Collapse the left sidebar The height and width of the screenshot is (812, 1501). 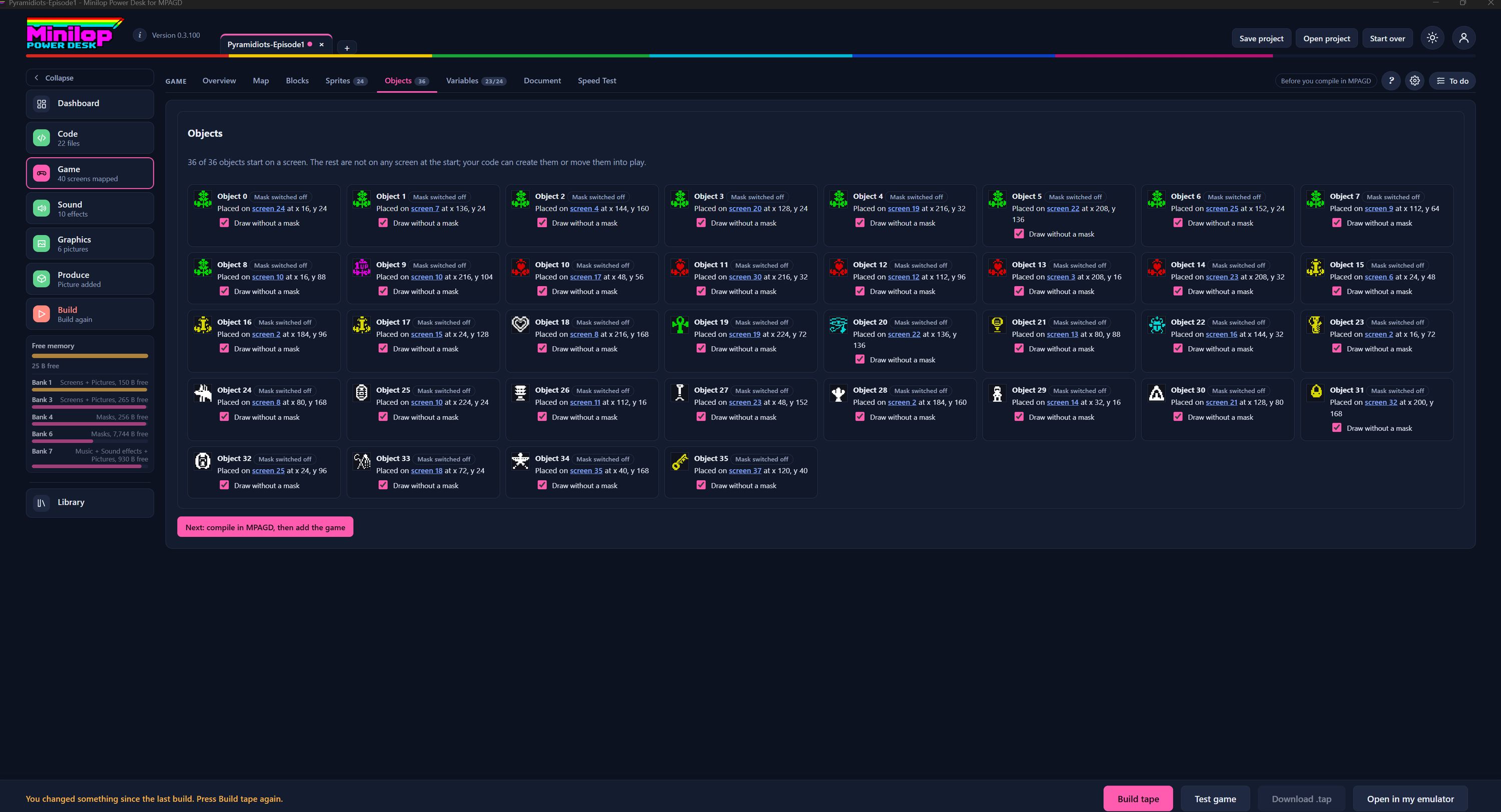(90, 78)
